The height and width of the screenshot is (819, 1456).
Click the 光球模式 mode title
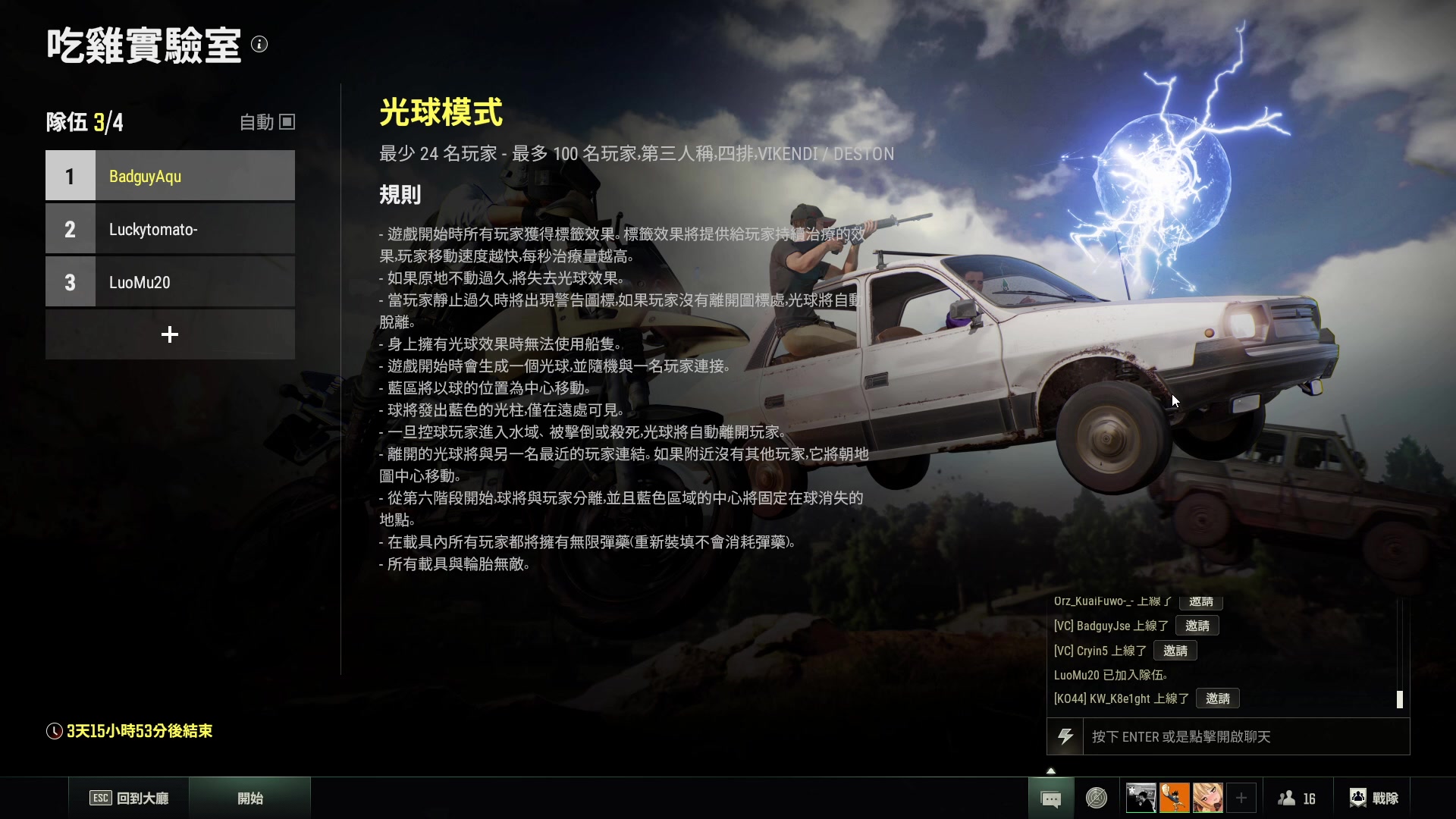point(441,112)
